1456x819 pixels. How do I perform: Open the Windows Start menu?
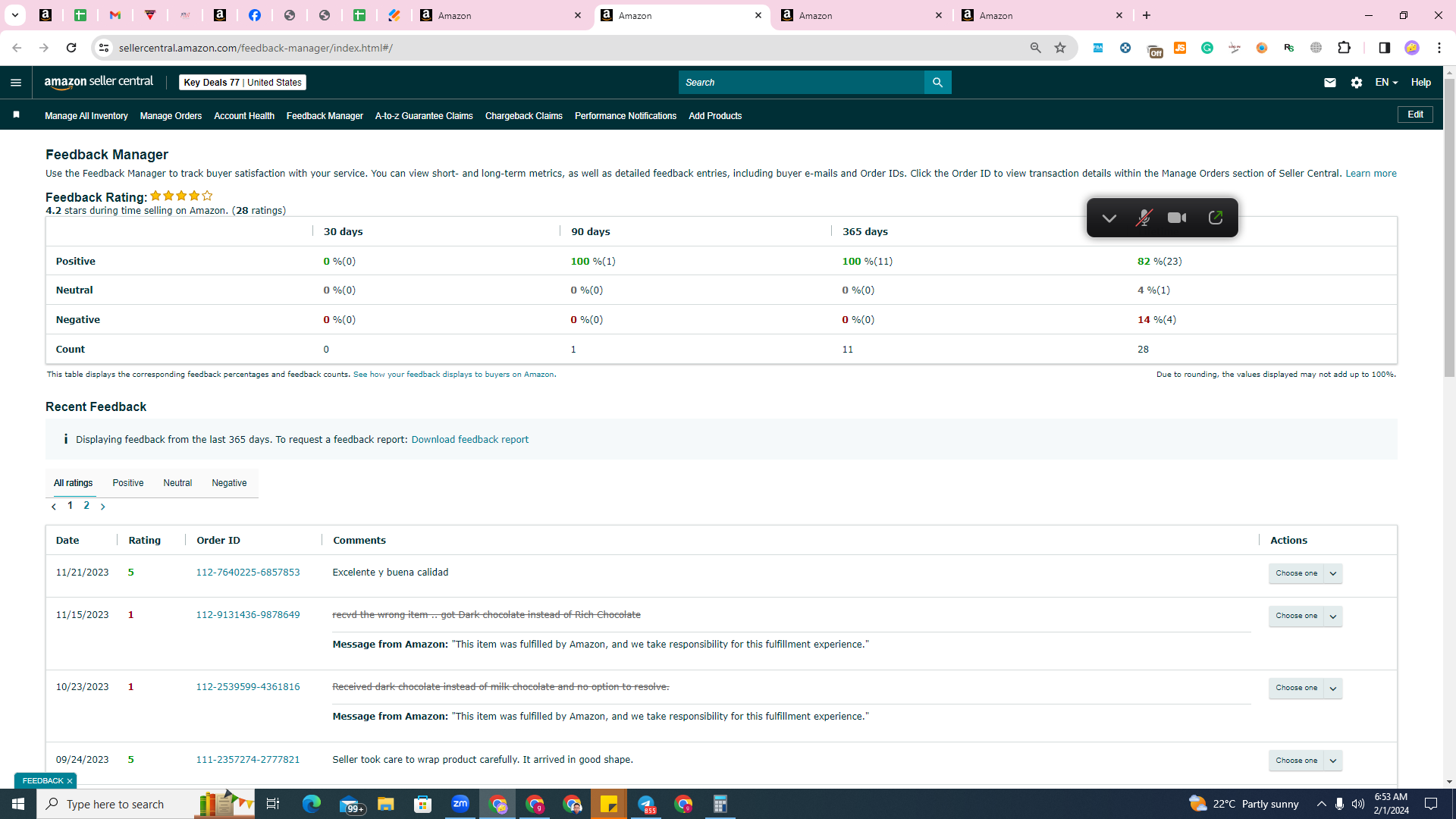coord(18,804)
